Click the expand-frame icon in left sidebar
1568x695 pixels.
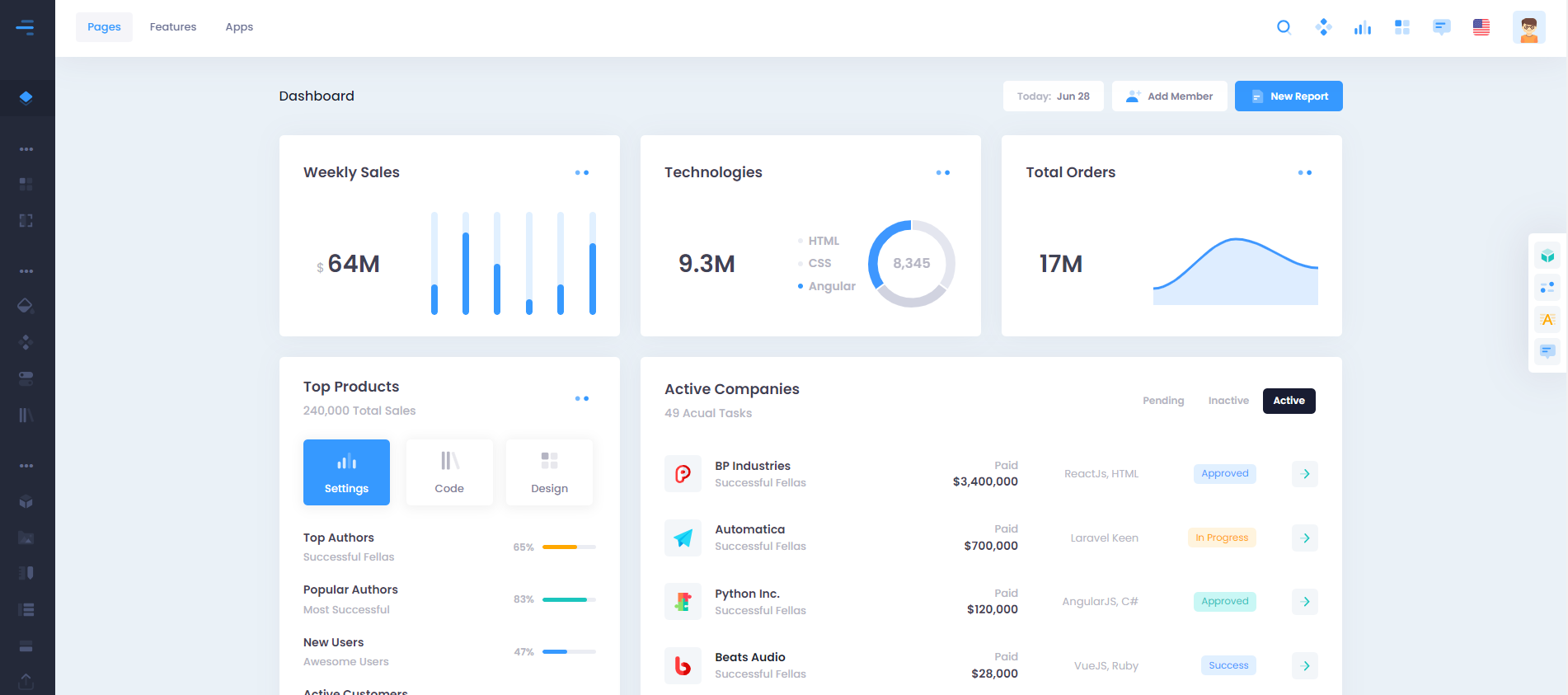(x=26, y=220)
